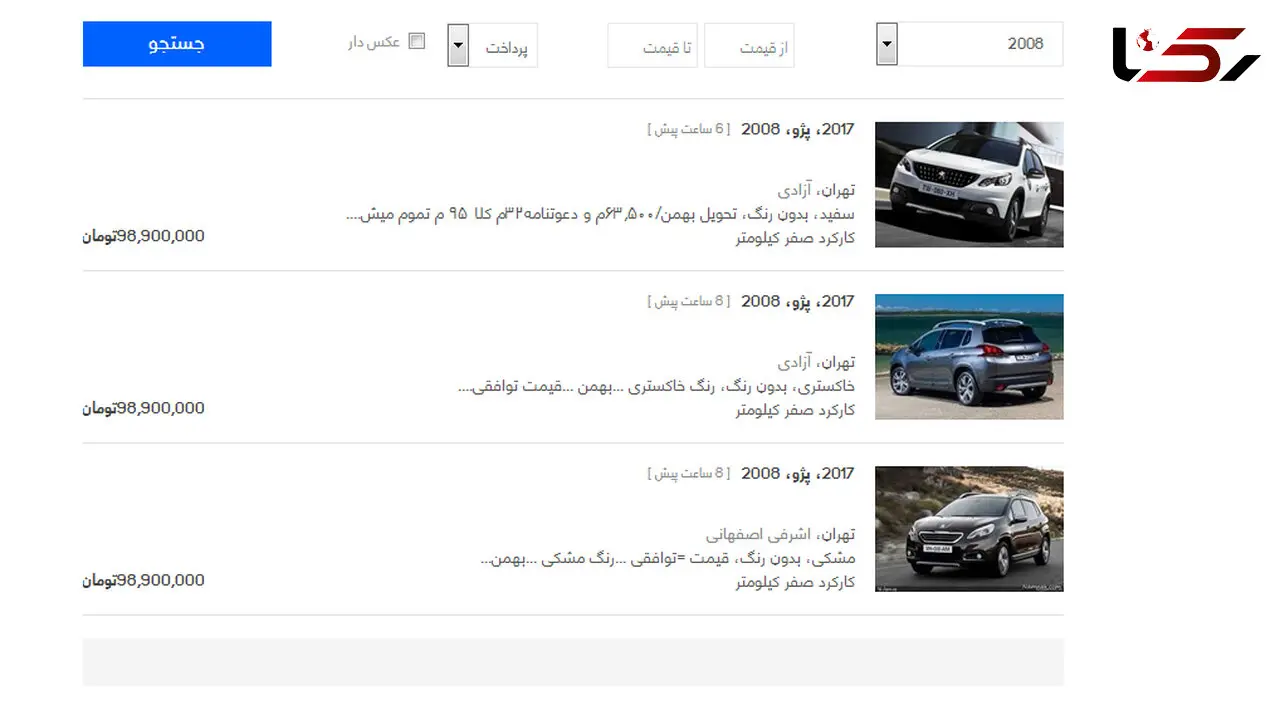Click the از قیمت price input field
The height and width of the screenshot is (720, 1280).
pyautogui.click(x=749, y=46)
